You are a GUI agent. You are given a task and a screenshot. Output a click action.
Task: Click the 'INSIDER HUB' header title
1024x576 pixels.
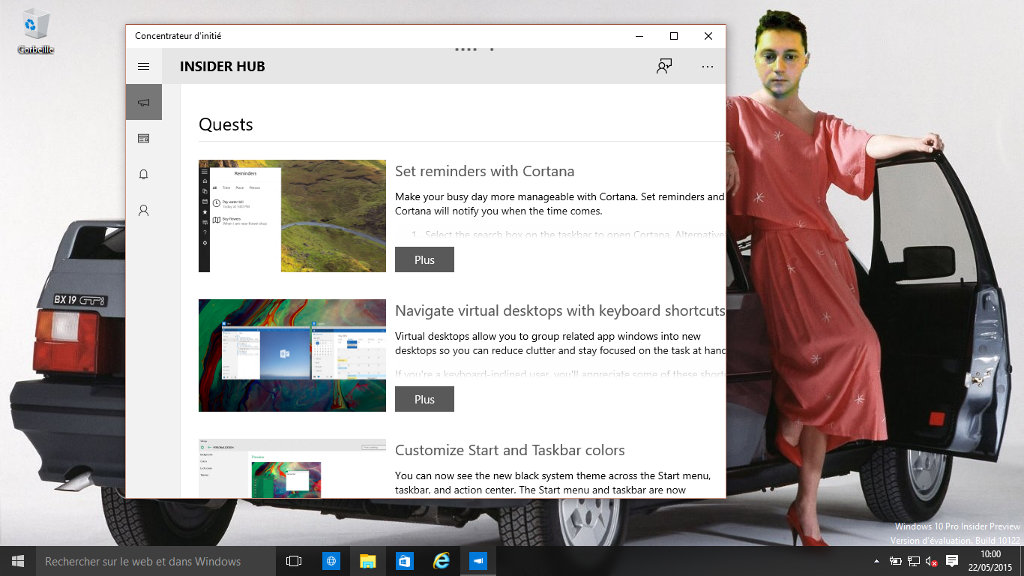pos(223,67)
